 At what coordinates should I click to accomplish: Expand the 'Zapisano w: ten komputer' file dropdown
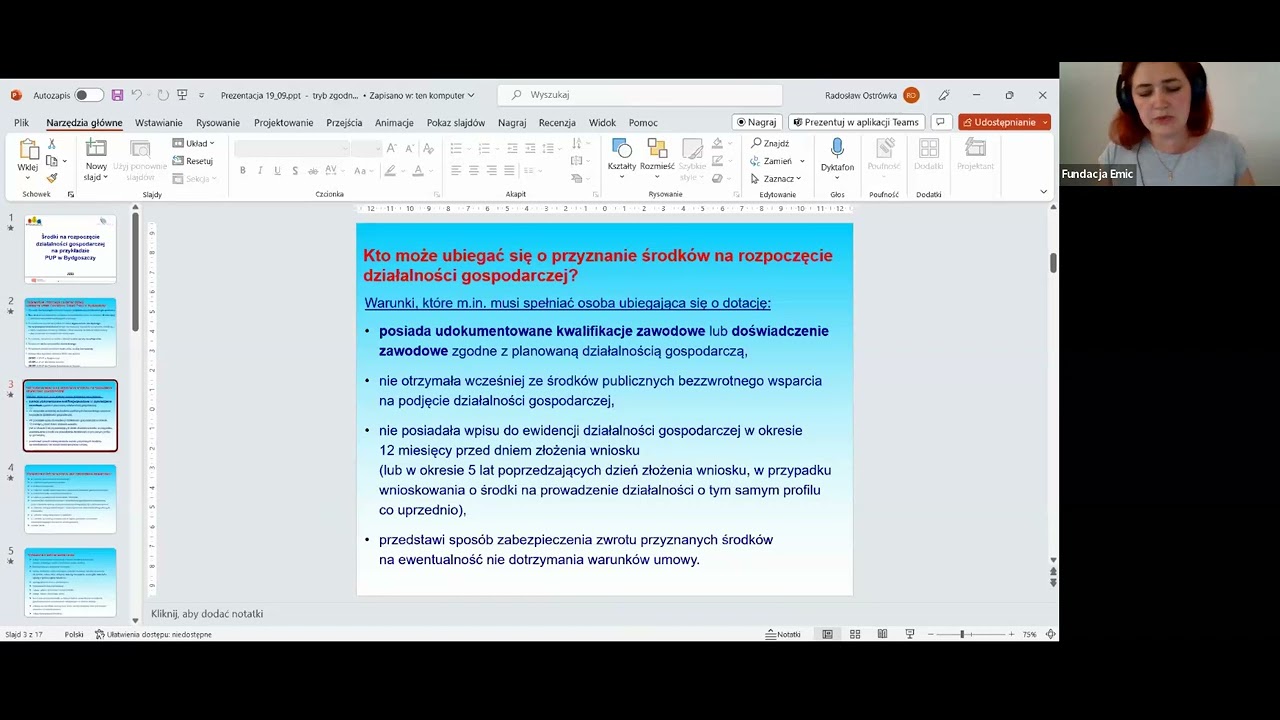tap(472, 96)
